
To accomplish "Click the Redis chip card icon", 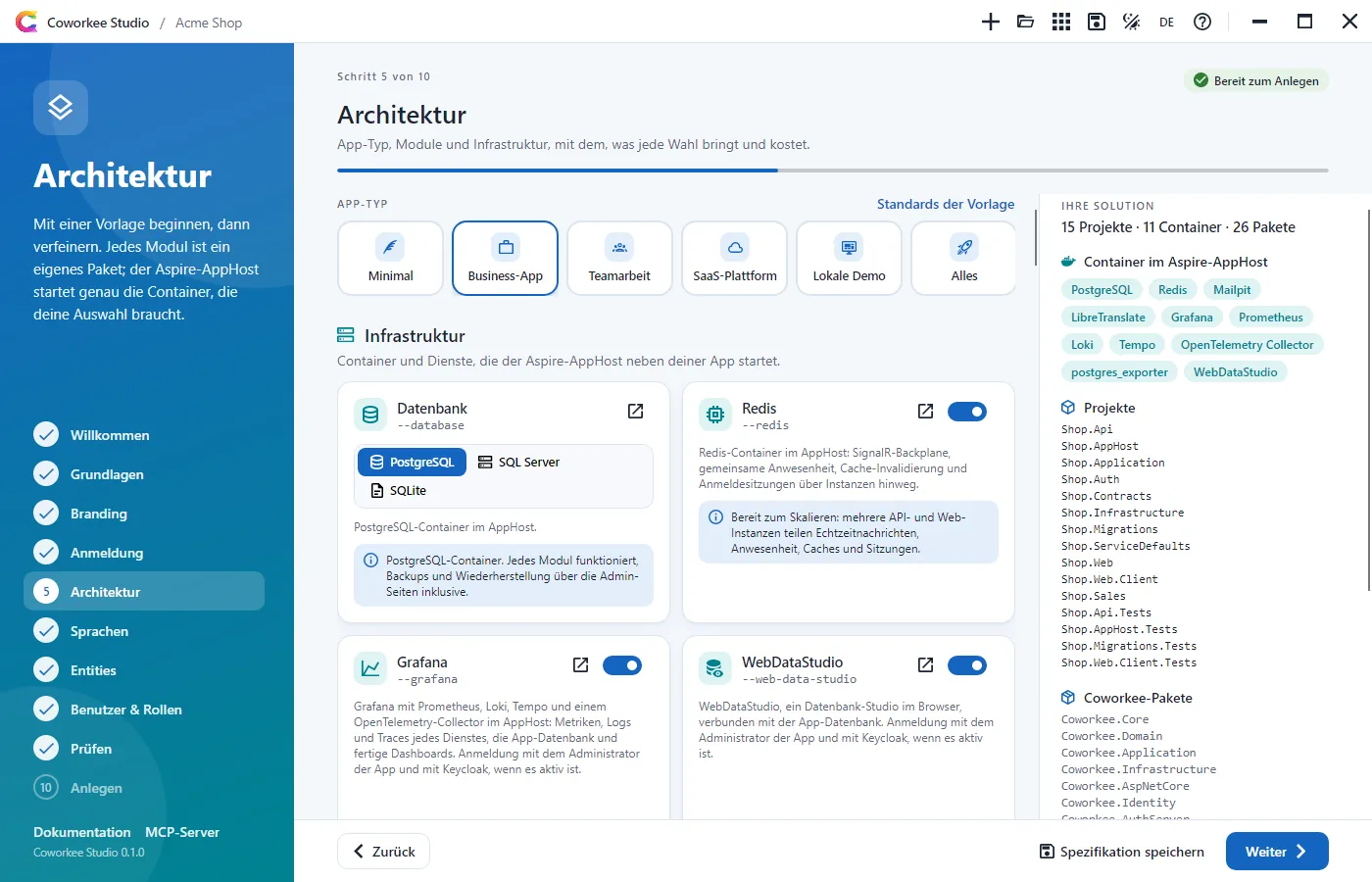I will pyautogui.click(x=715, y=415).
